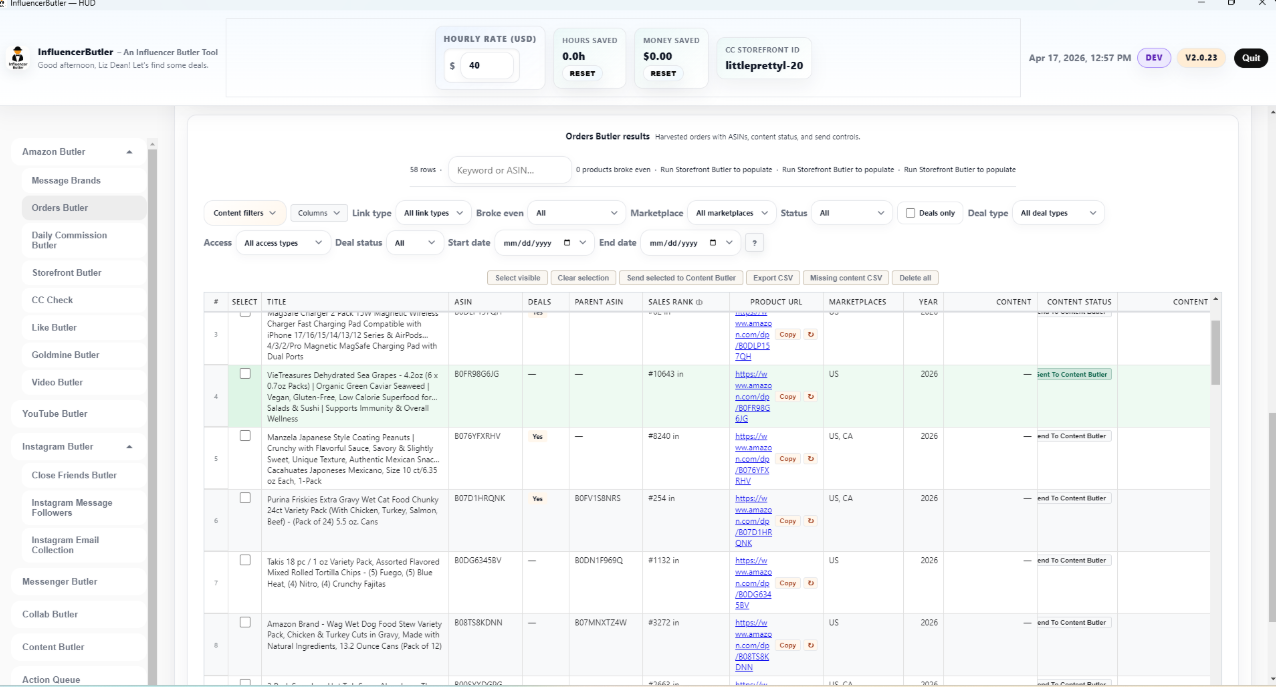This screenshot has height=687, width=1276.
Task: Click the Export CSV button
Action: coord(772,278)
